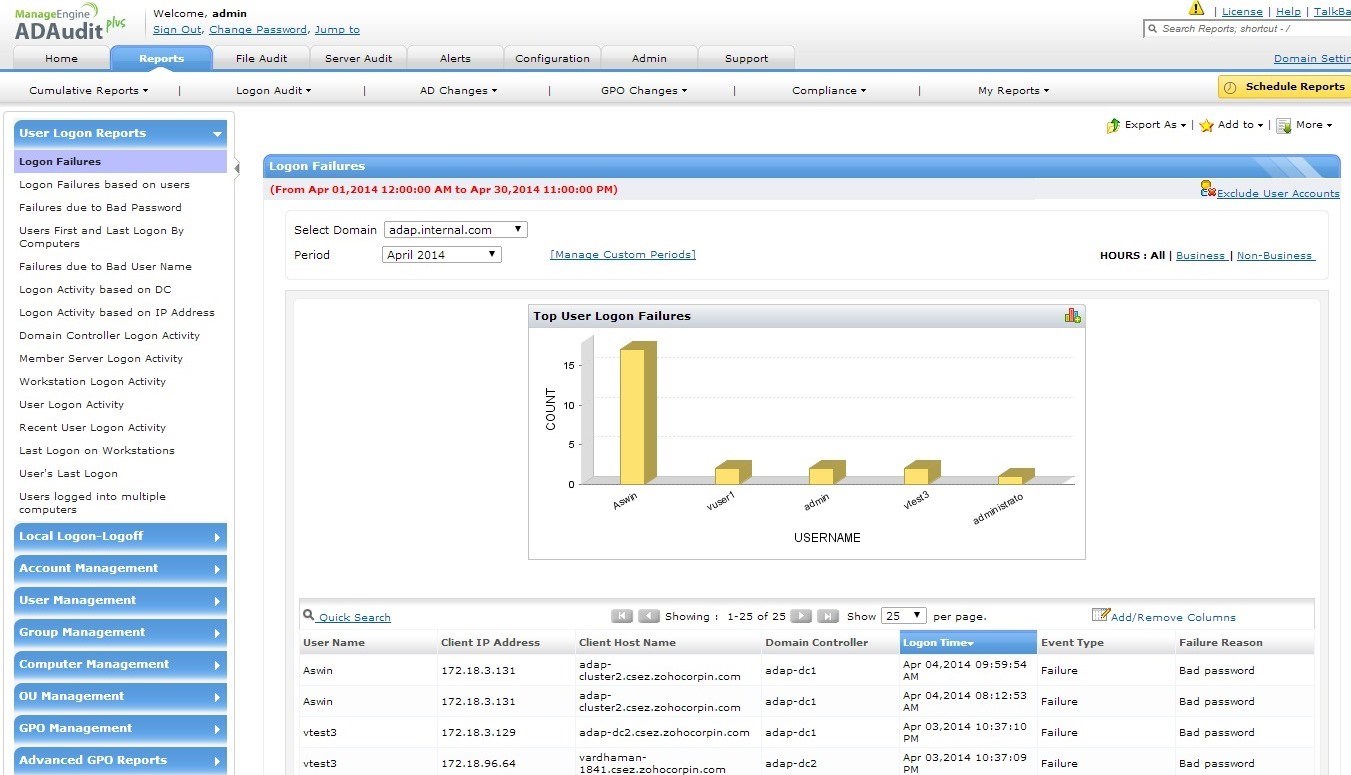Click the chart type icon in graph header
1351x775 pixels.
click(1072, 316)
